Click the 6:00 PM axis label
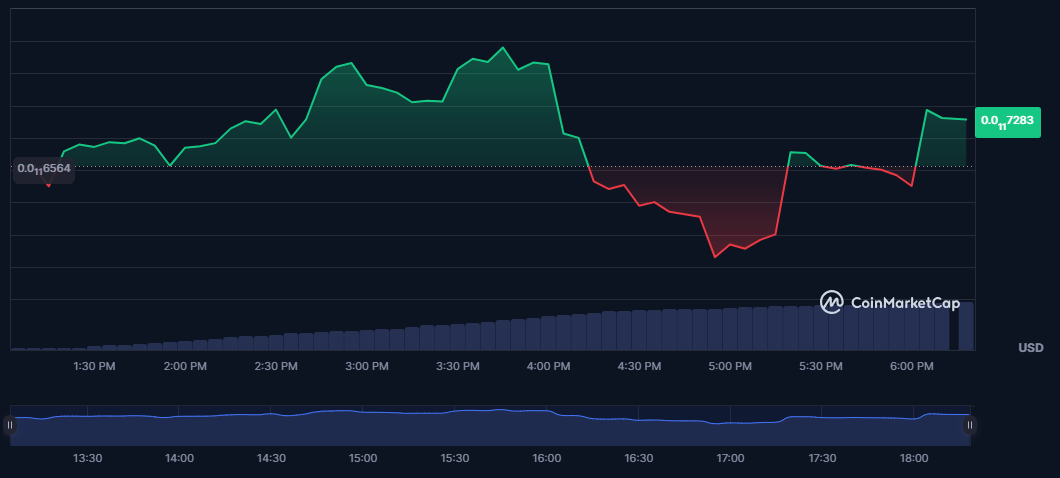Viewport: 1060px width, 478px height. point(911,366)
